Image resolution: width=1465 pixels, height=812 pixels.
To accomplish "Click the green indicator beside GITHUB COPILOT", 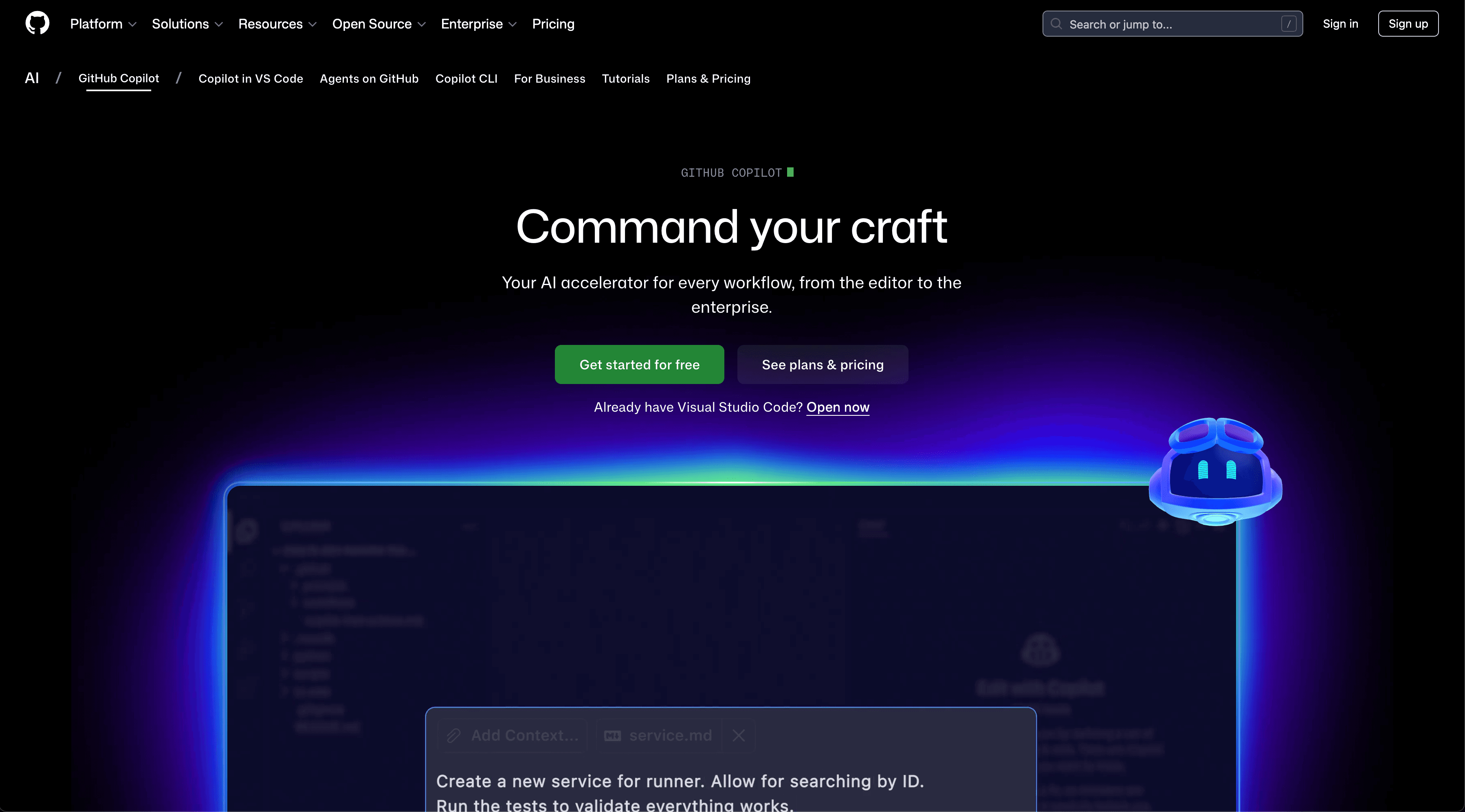I will click(x=790, y=172).
